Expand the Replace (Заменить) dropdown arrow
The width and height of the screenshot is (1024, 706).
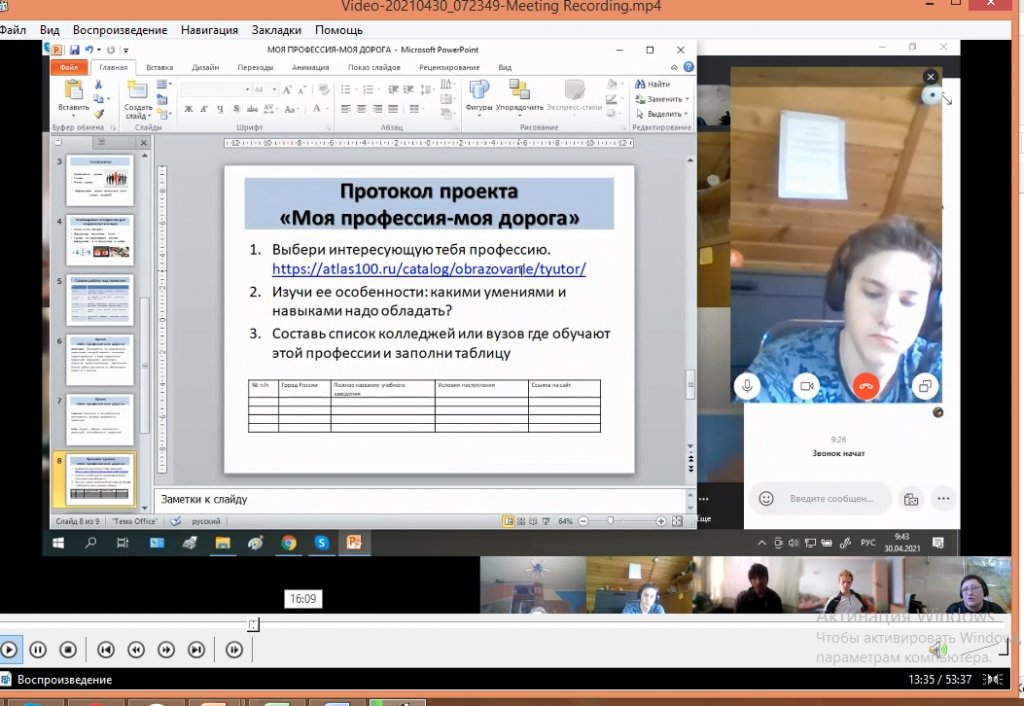pyautogui.click(x=689, y=99)
